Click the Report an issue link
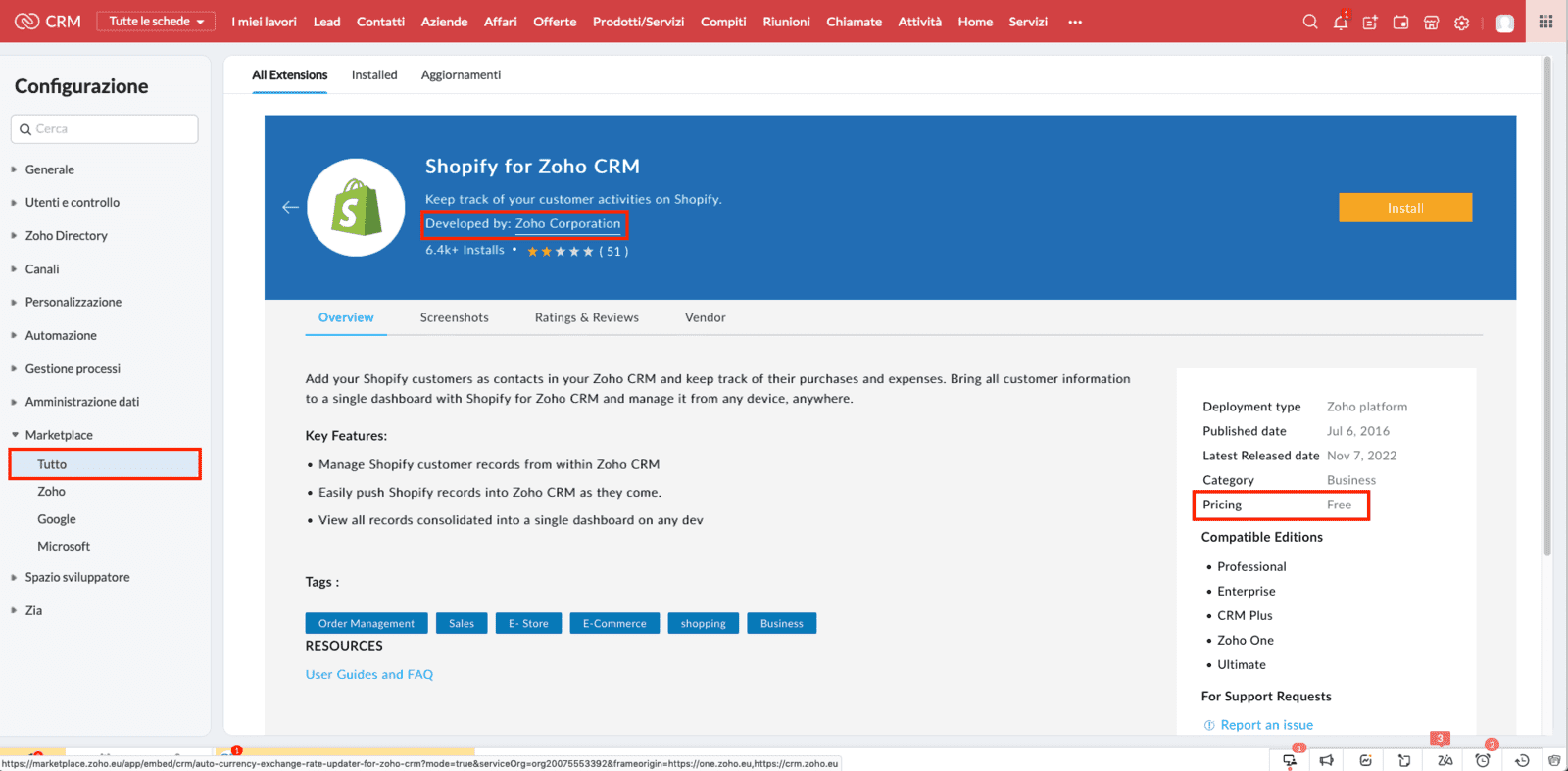1568x771 pixels. click(x=1267, y=725)
